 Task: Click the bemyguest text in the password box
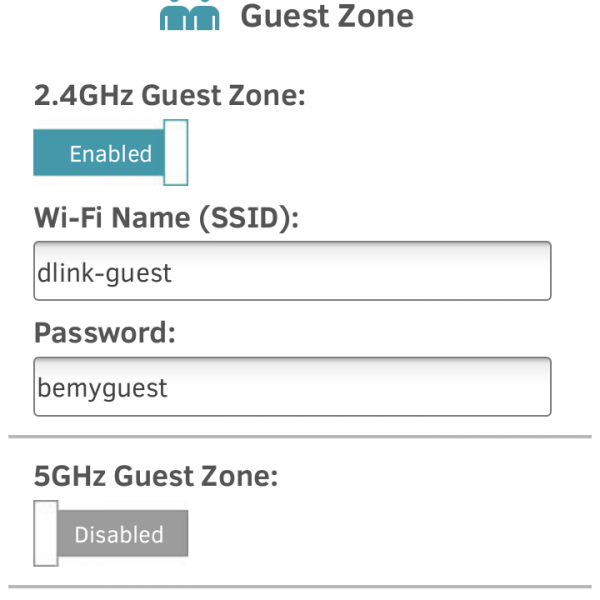[x=103, y=388]
